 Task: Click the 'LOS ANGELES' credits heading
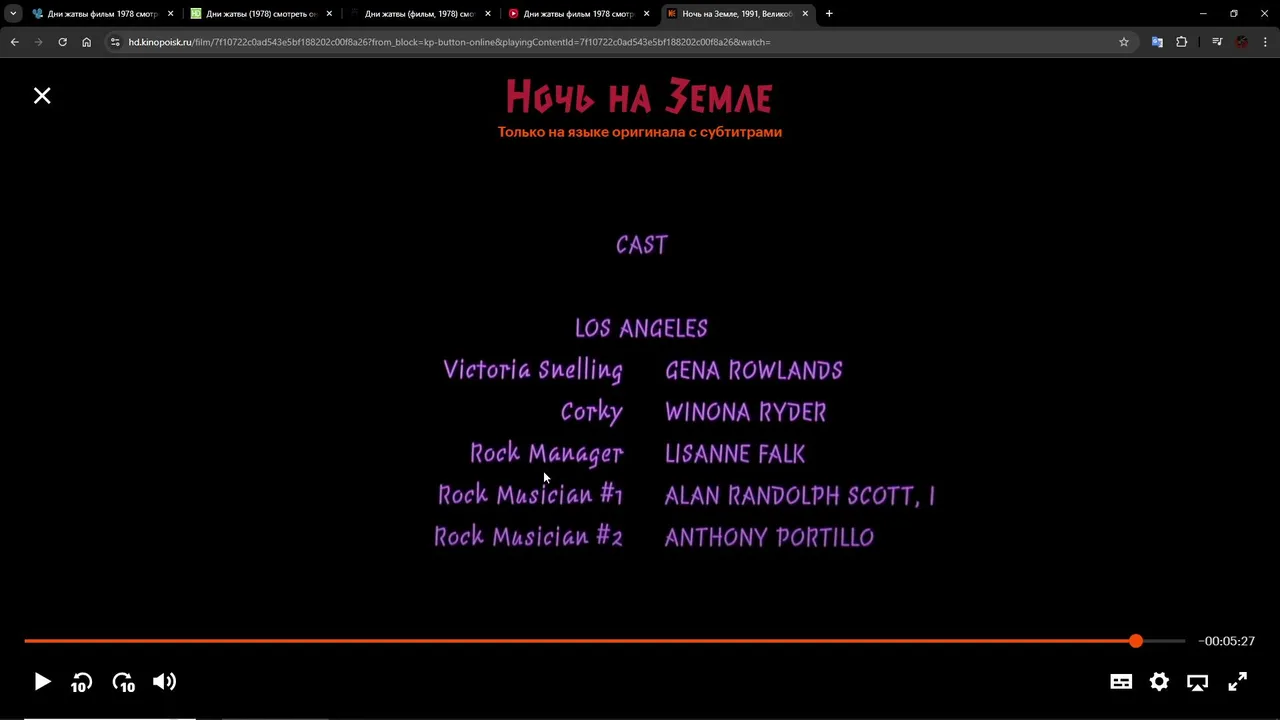(x=641, y=328)
